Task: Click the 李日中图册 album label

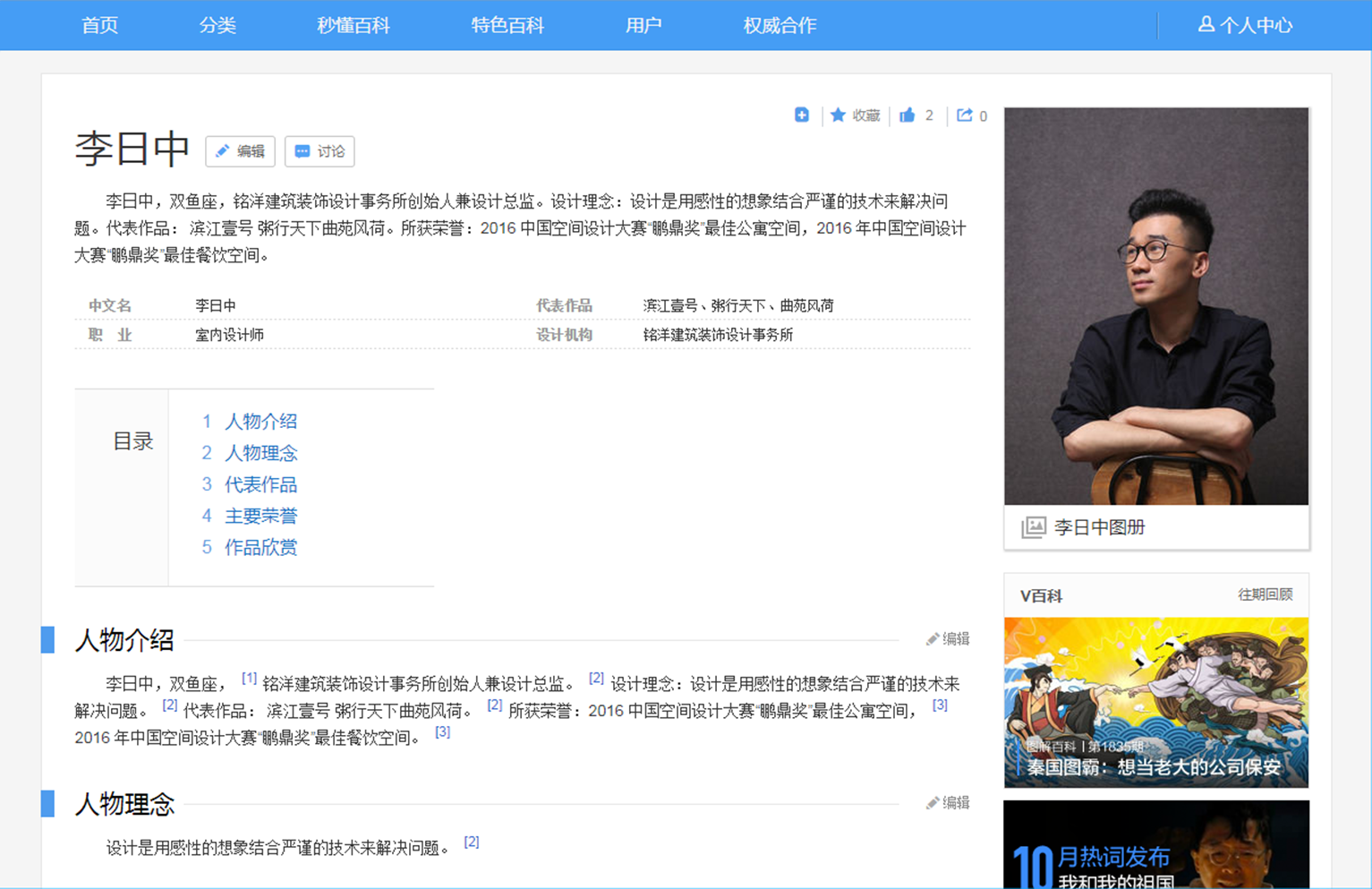Action: click(x=1100, y=527)
